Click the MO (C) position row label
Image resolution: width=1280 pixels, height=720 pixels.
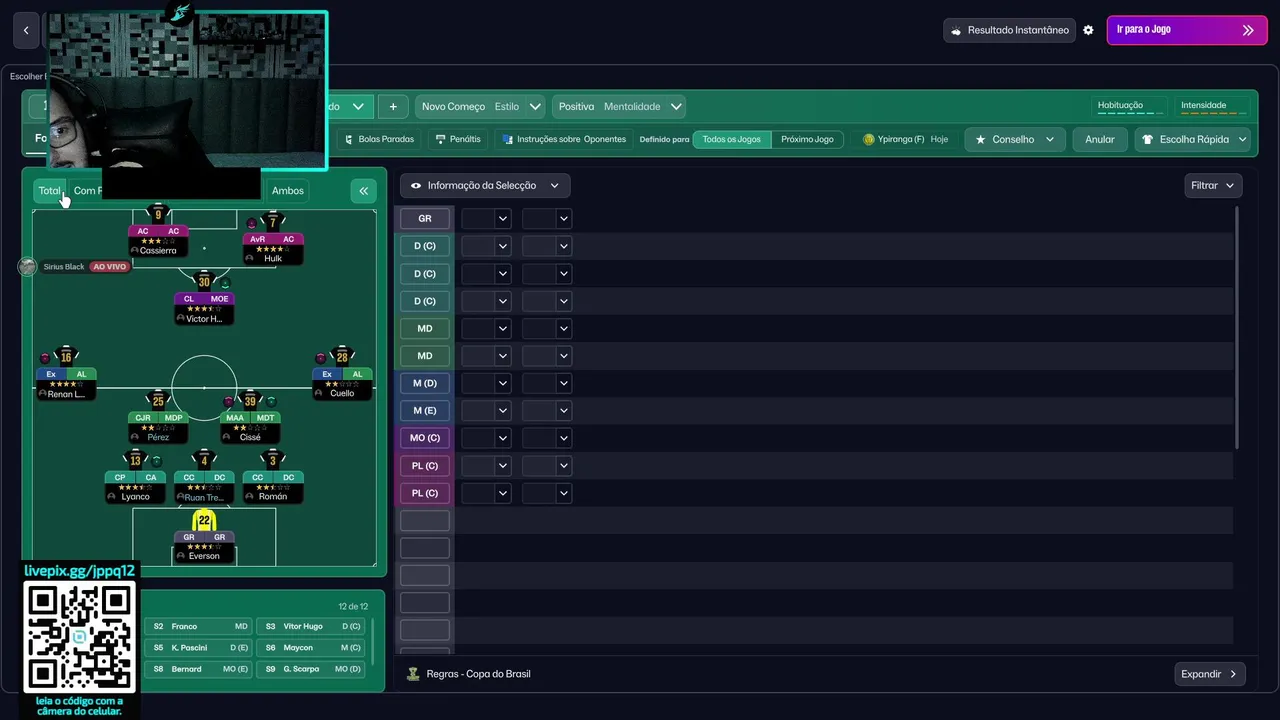(x=425, y=438)
